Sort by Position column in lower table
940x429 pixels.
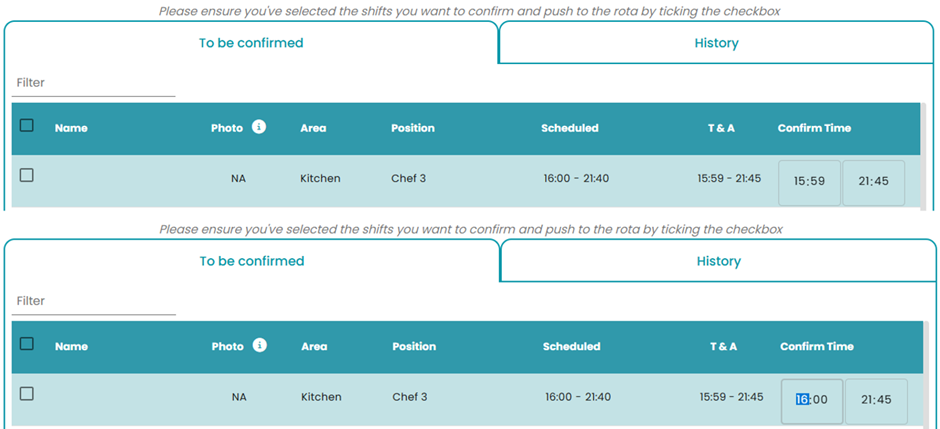[x=414, y=346]
